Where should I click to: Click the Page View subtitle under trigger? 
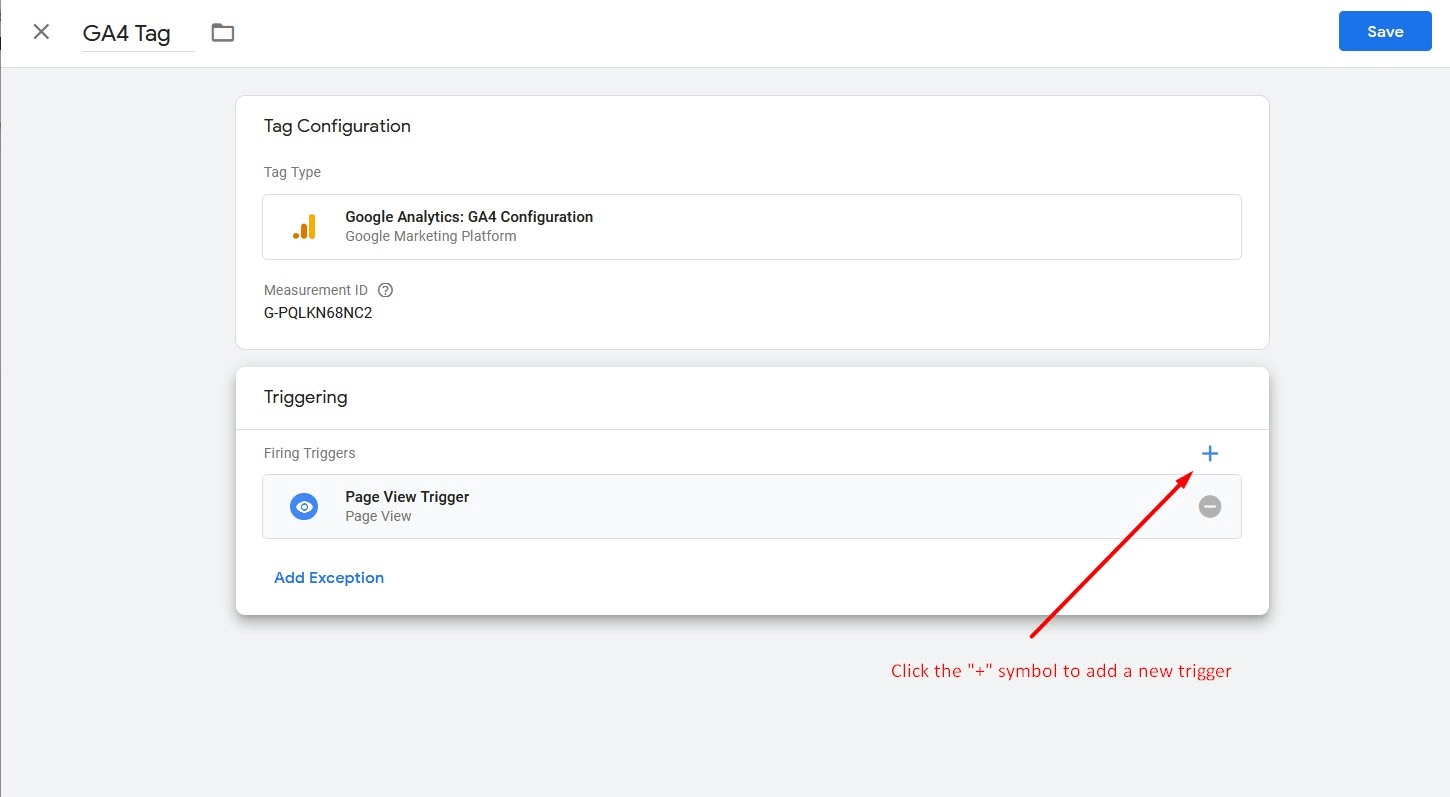tap(378, 517)
